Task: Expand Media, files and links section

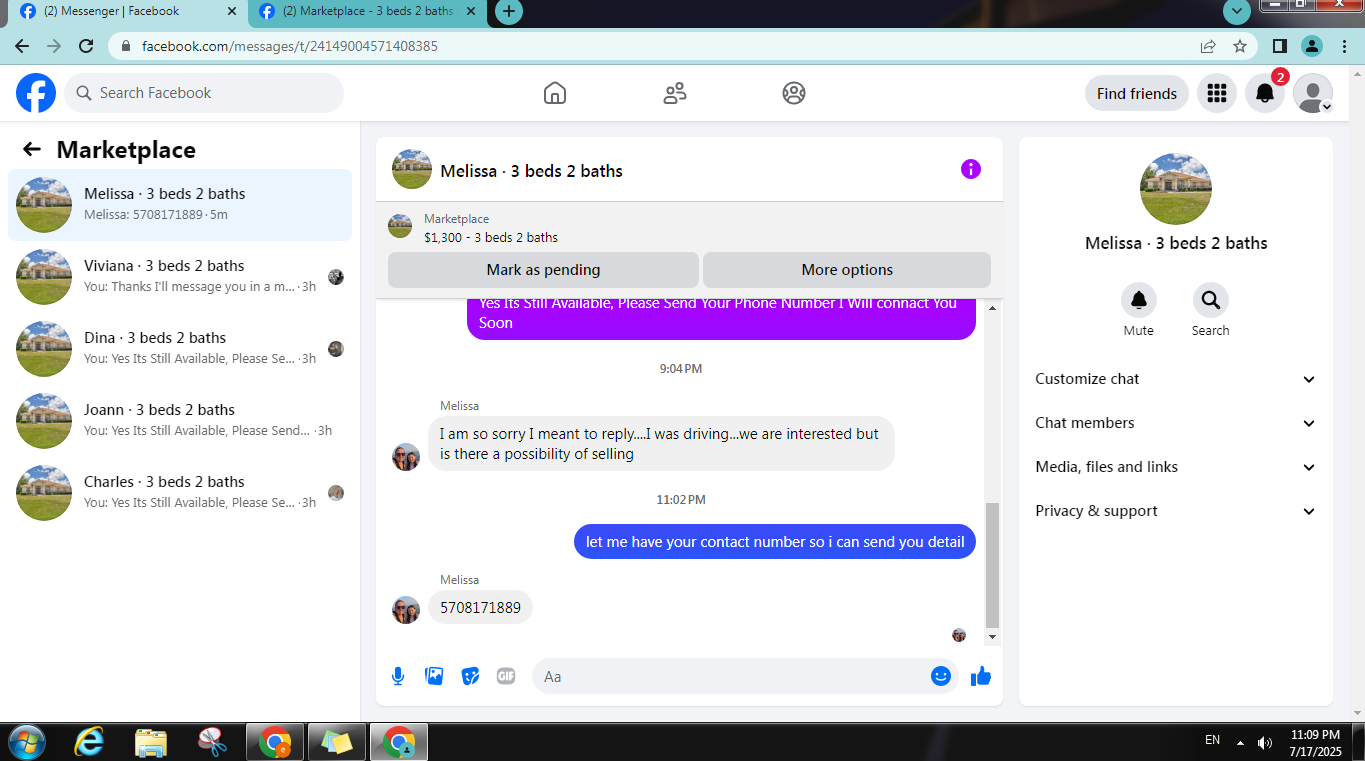Action: point(1175,467)
